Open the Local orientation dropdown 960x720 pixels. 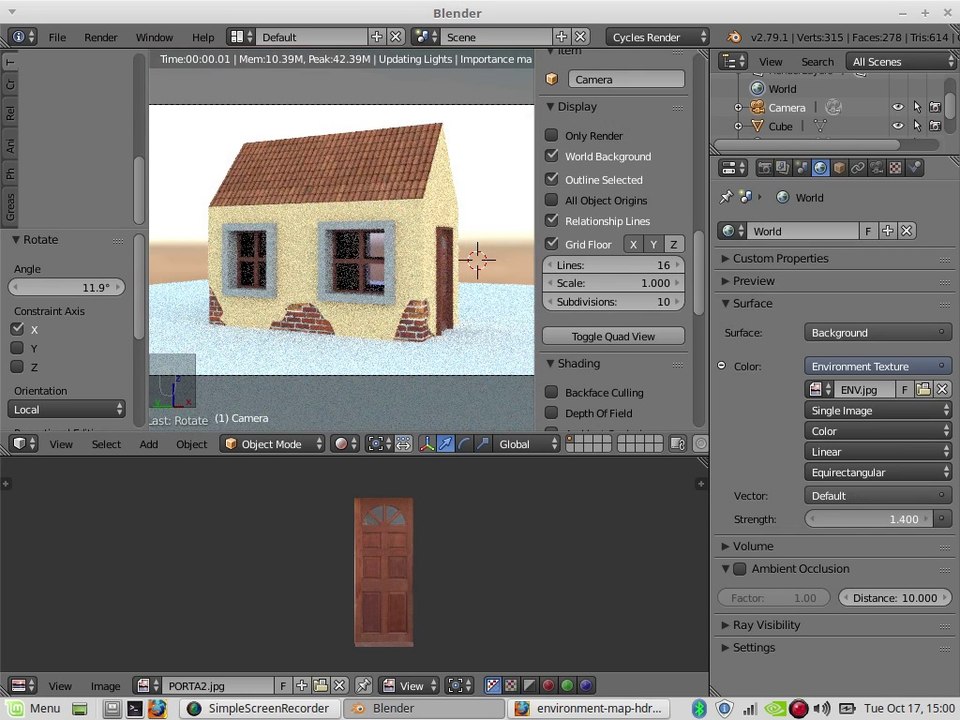tap(67, 409)
